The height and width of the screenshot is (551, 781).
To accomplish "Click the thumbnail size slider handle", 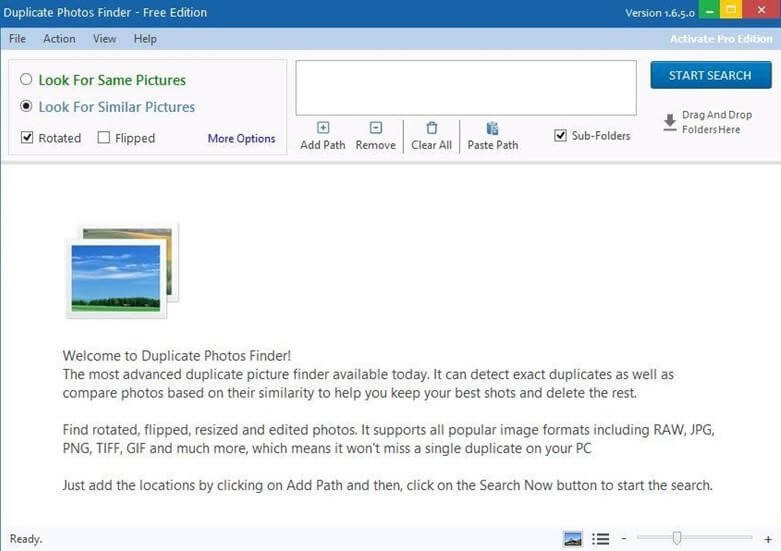I will tap(677, 539).
